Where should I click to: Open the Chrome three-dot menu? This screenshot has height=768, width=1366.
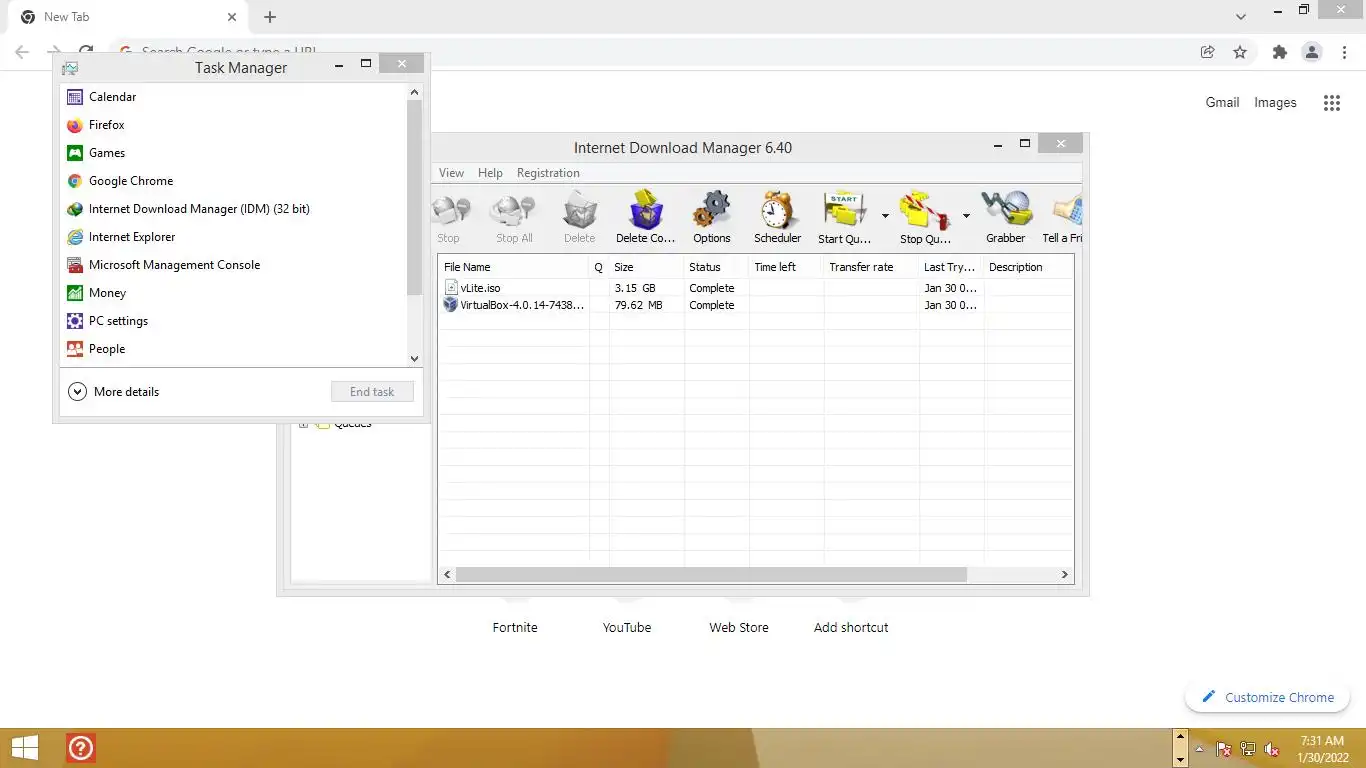[x=1345, y=52]
